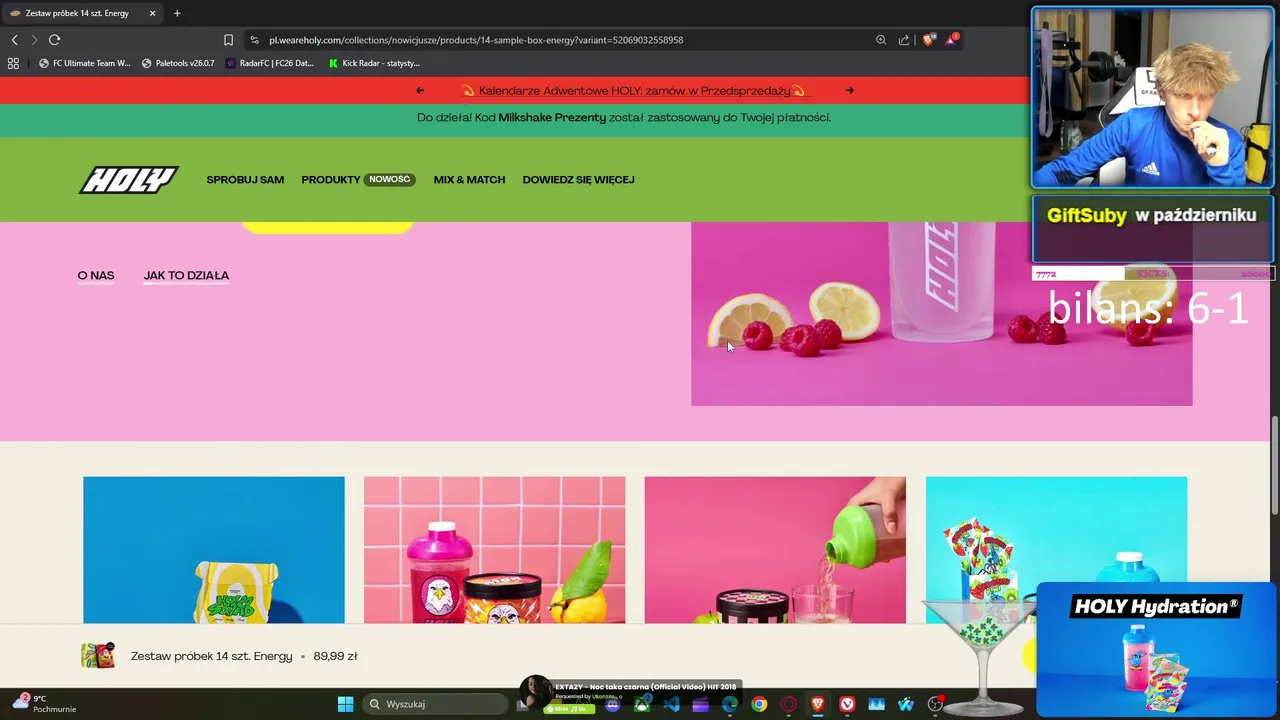This screenshot has height=720, width=1280.
Task: Open Xbox app from the taskbar
Action: [642, 704]
